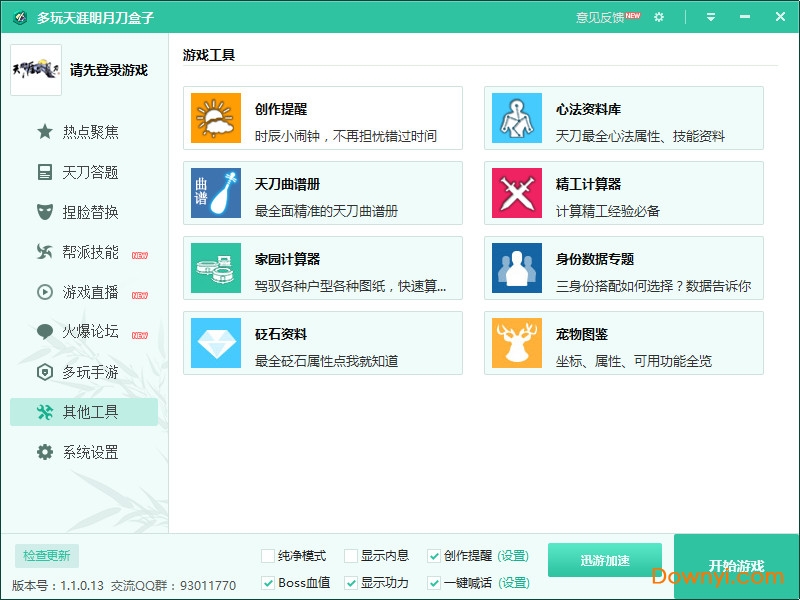
Task: Open the 宠物图鉴 deer icon
Action: 517,344
